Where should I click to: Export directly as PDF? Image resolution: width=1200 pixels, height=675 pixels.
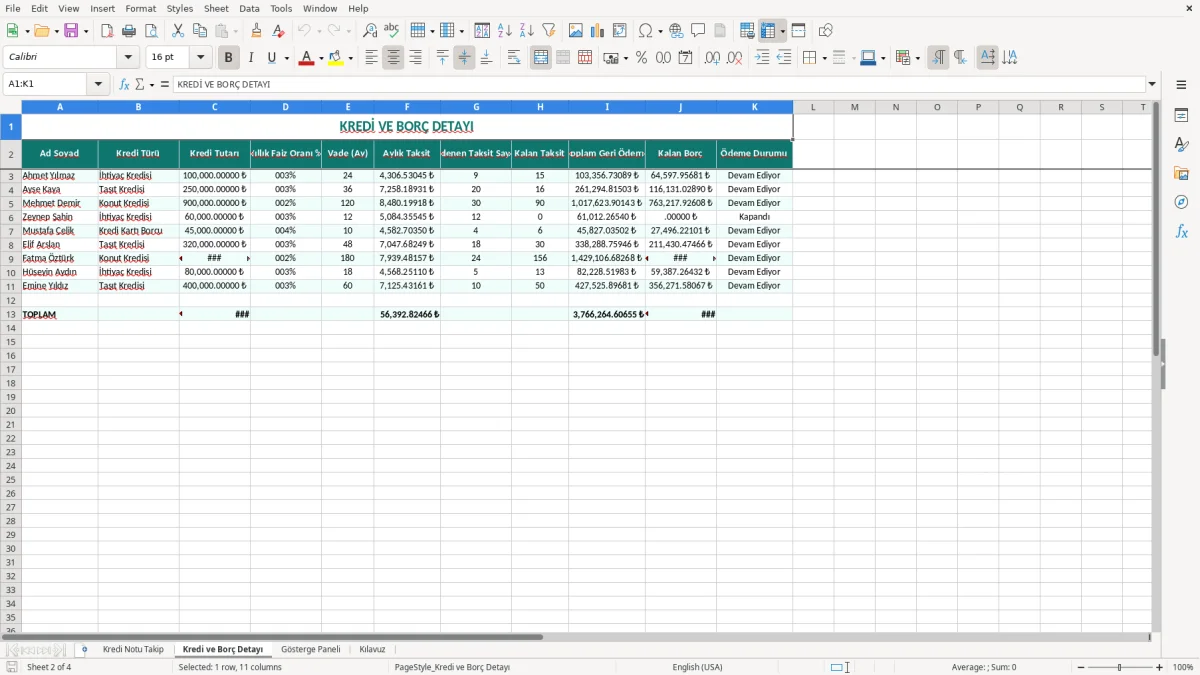[x=107, y=31]
